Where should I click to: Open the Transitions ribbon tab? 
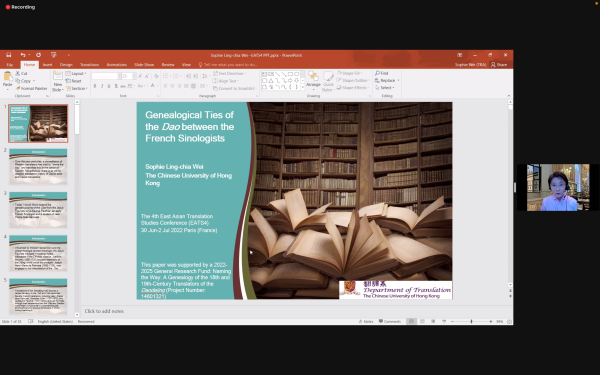90,65
